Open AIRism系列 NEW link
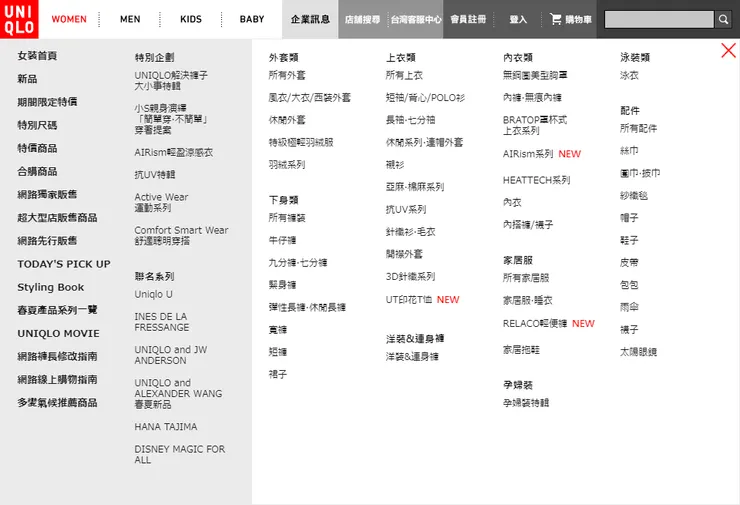740x505 pixels. pyautogui.click(x=542, y=154)
